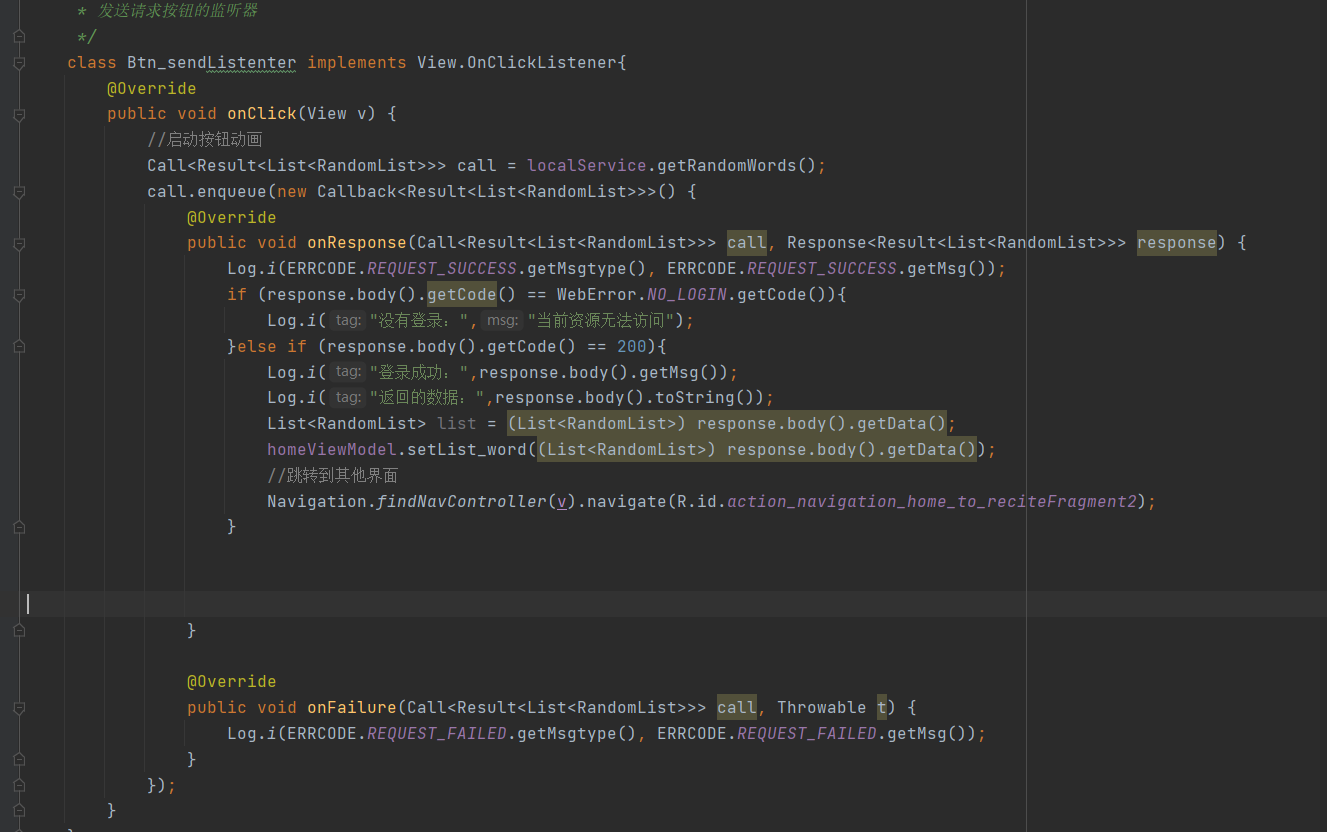Click homeViewModel reference
Image resolution: width=1327 pixels, height=832 pixels.
(332, 450)
